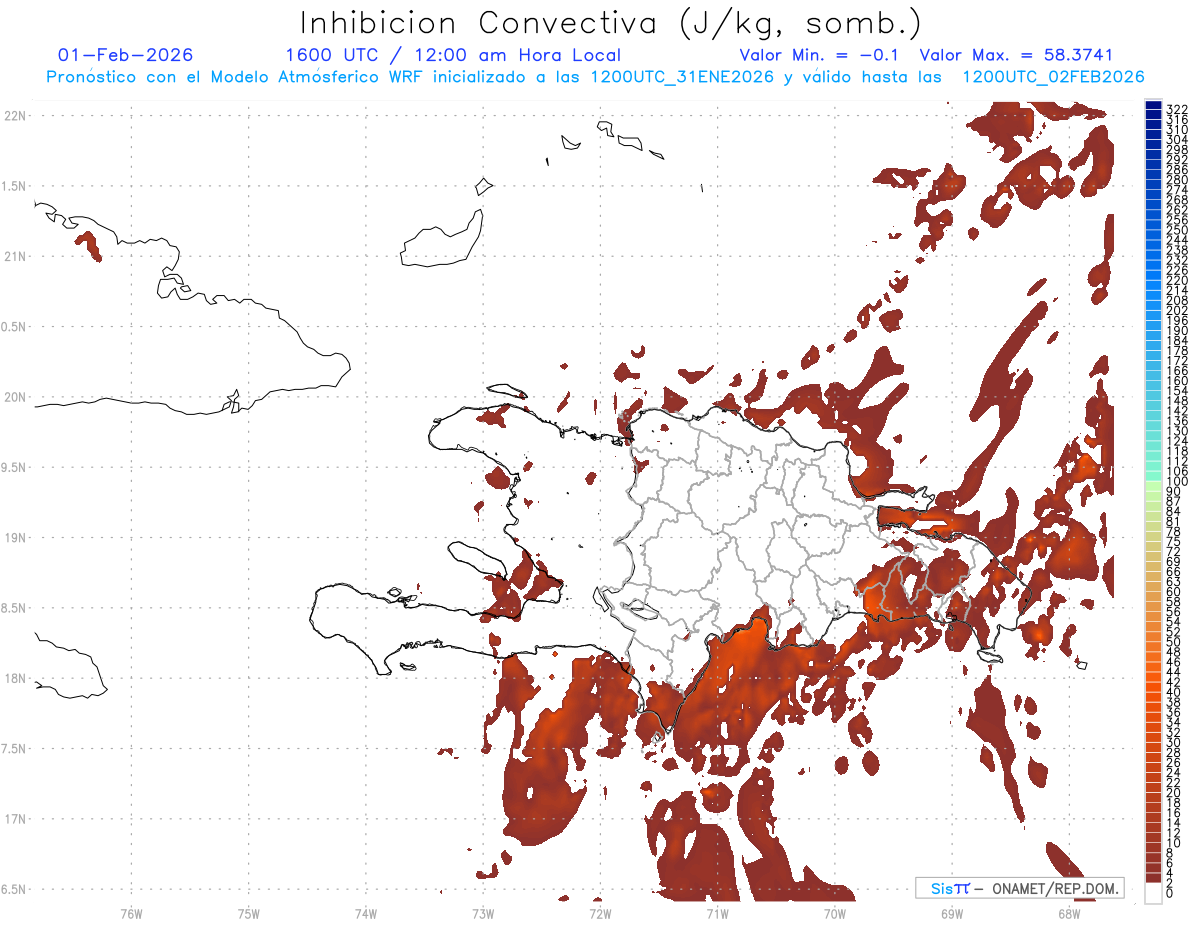Click the "Valor Max. = 58.3741" readout
Image resolution: width=1200 pixels, height=927 pixels.
click(x=1016, y=55)
